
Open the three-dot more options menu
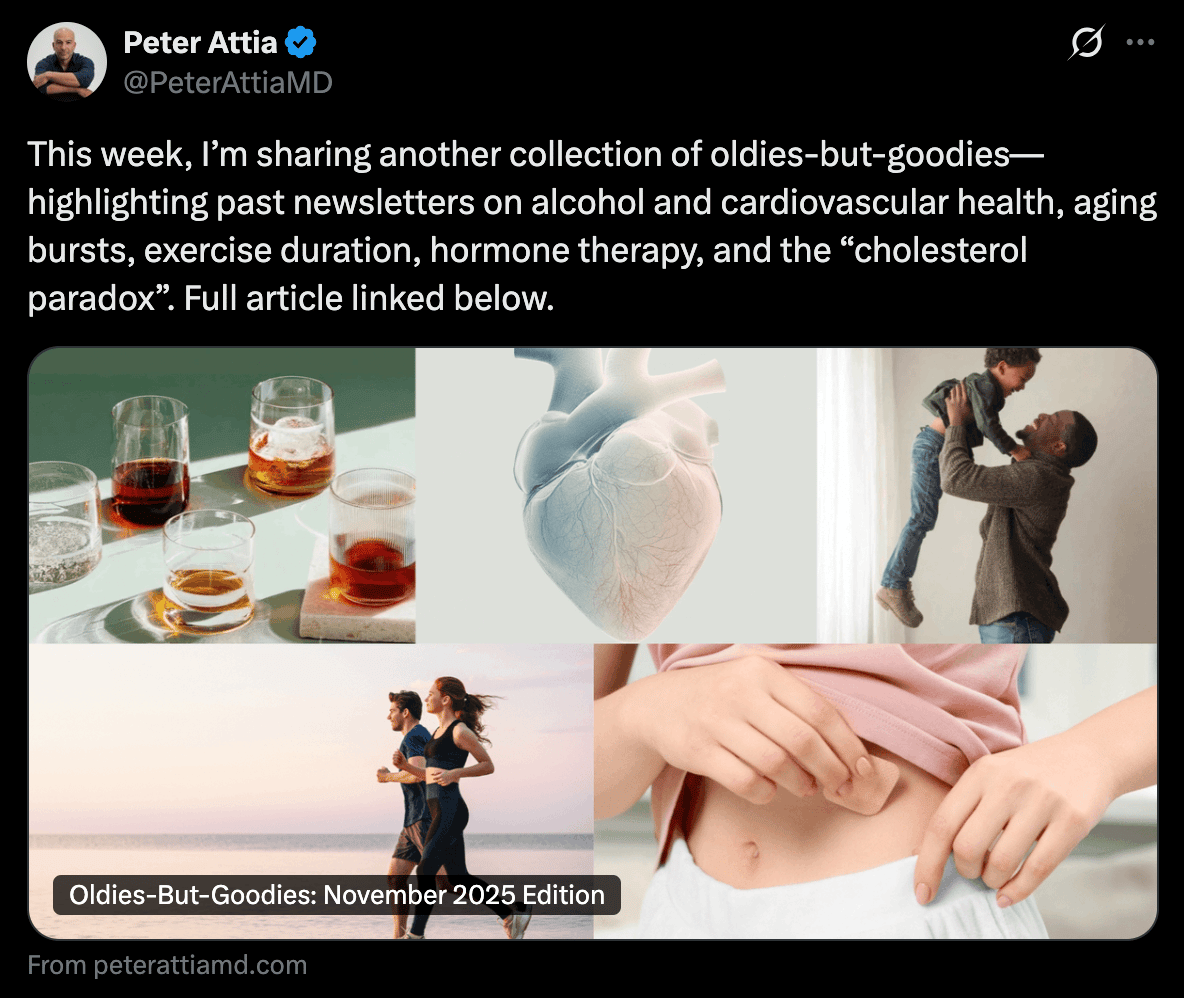click(1140, 42)
